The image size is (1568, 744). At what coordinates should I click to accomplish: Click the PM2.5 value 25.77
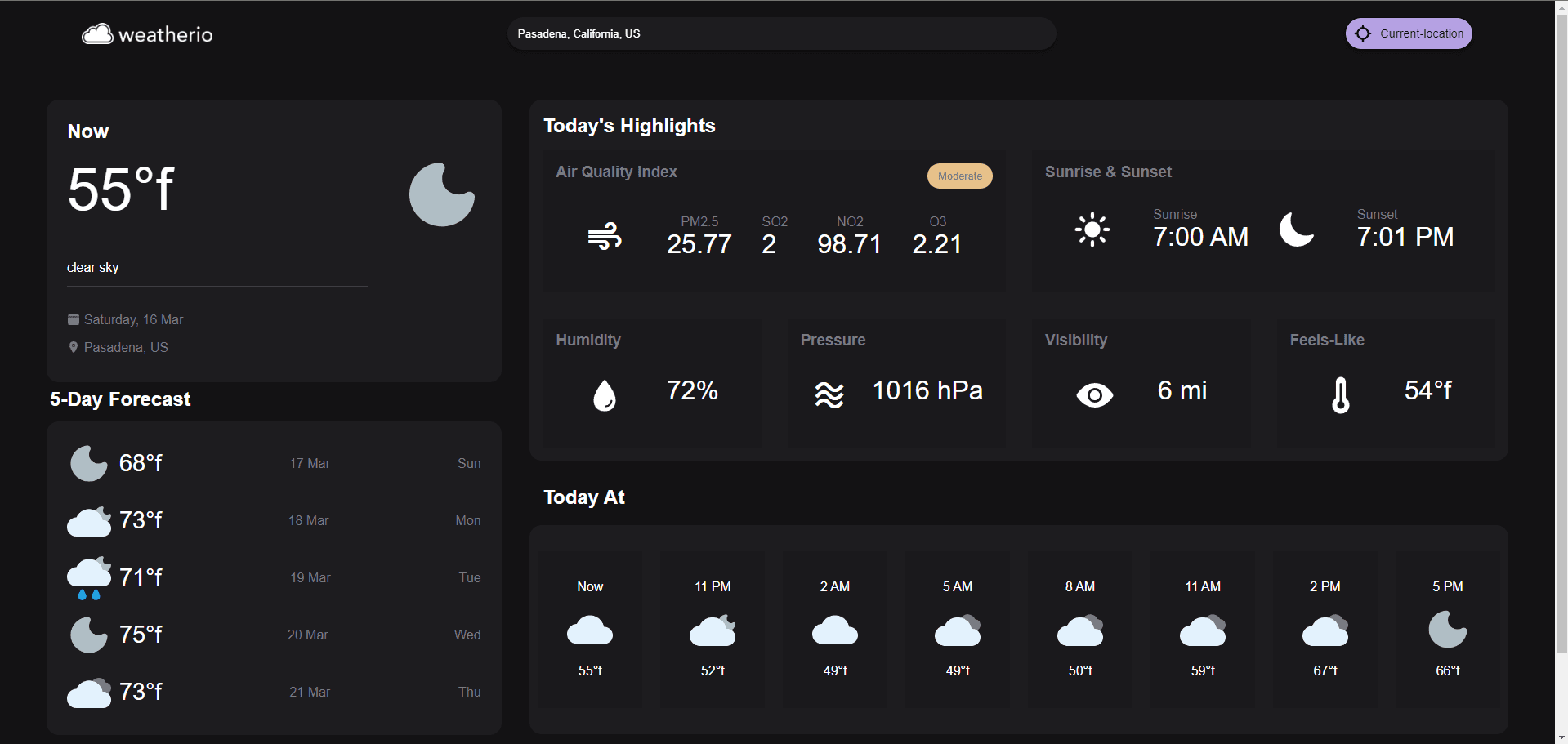(699, 244)
